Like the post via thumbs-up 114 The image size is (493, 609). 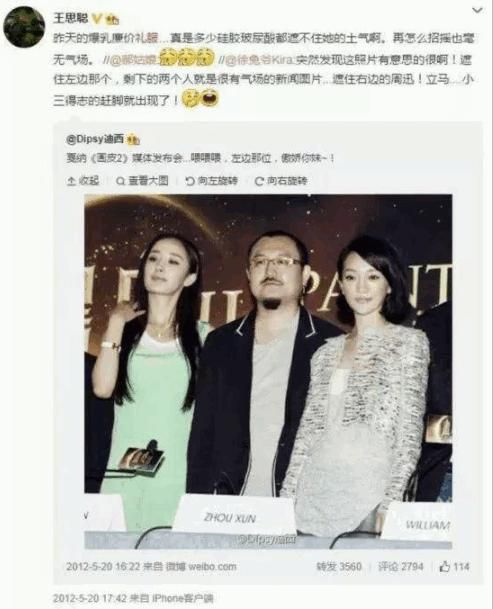455,567
